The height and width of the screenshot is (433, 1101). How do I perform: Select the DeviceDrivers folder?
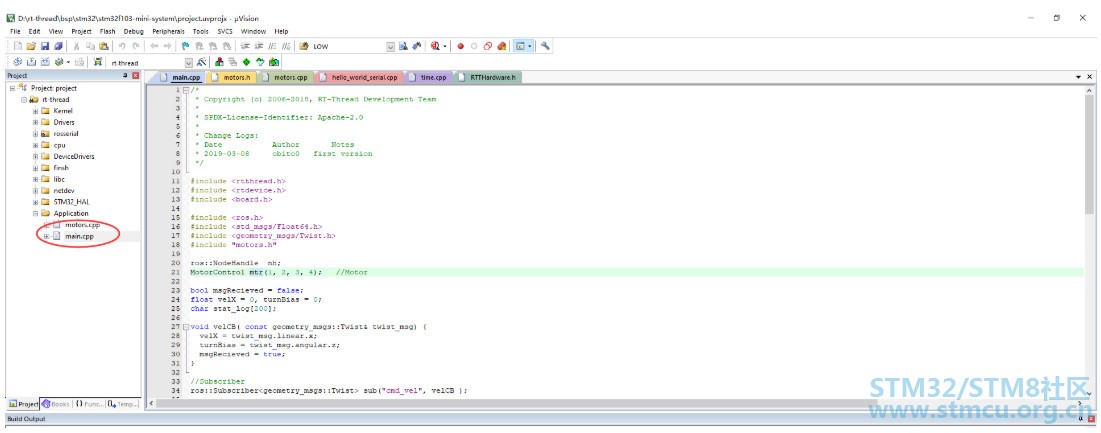pos(74,156)
